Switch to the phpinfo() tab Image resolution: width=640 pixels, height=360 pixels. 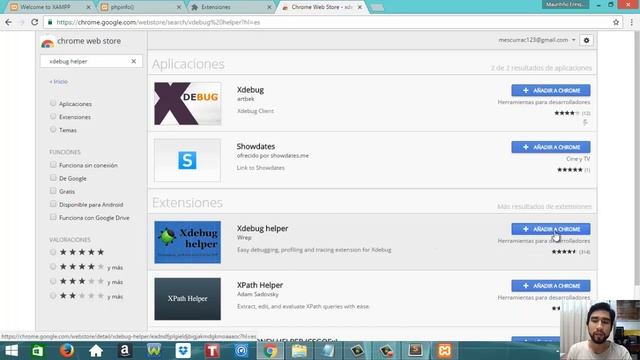(141, 7)
